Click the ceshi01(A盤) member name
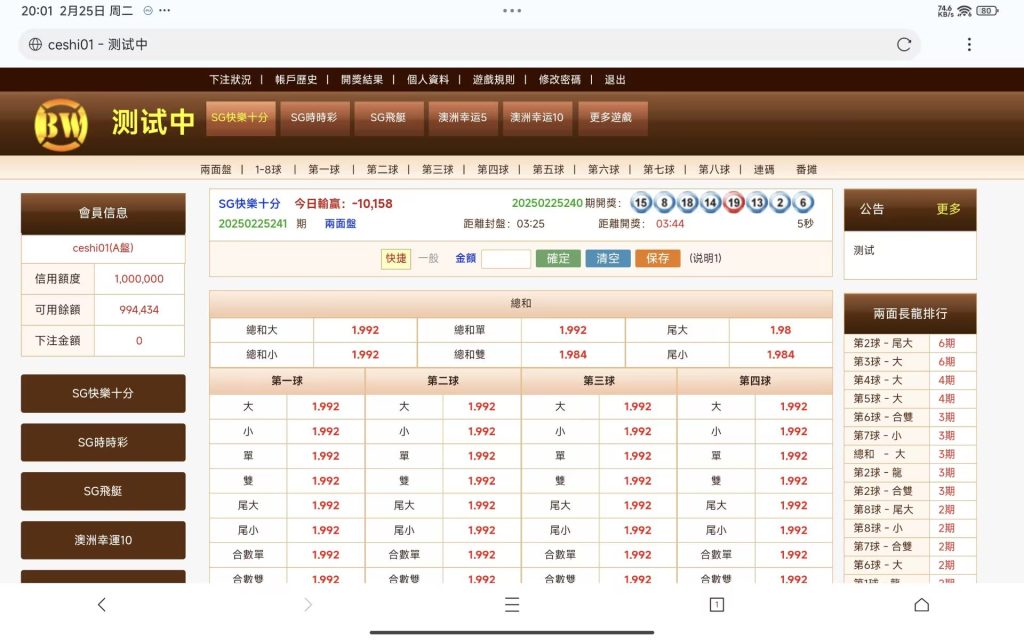1024x640 pixels. pyautogui.click(x=103, y=248)
